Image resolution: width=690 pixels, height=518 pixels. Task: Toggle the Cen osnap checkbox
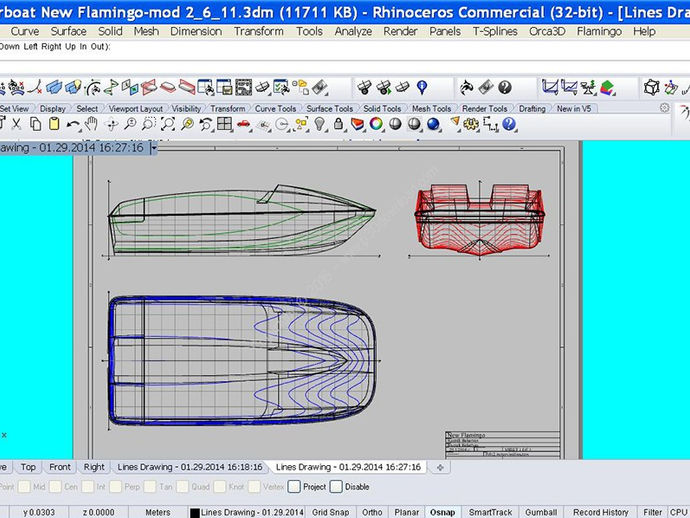(x=55, y=486)
